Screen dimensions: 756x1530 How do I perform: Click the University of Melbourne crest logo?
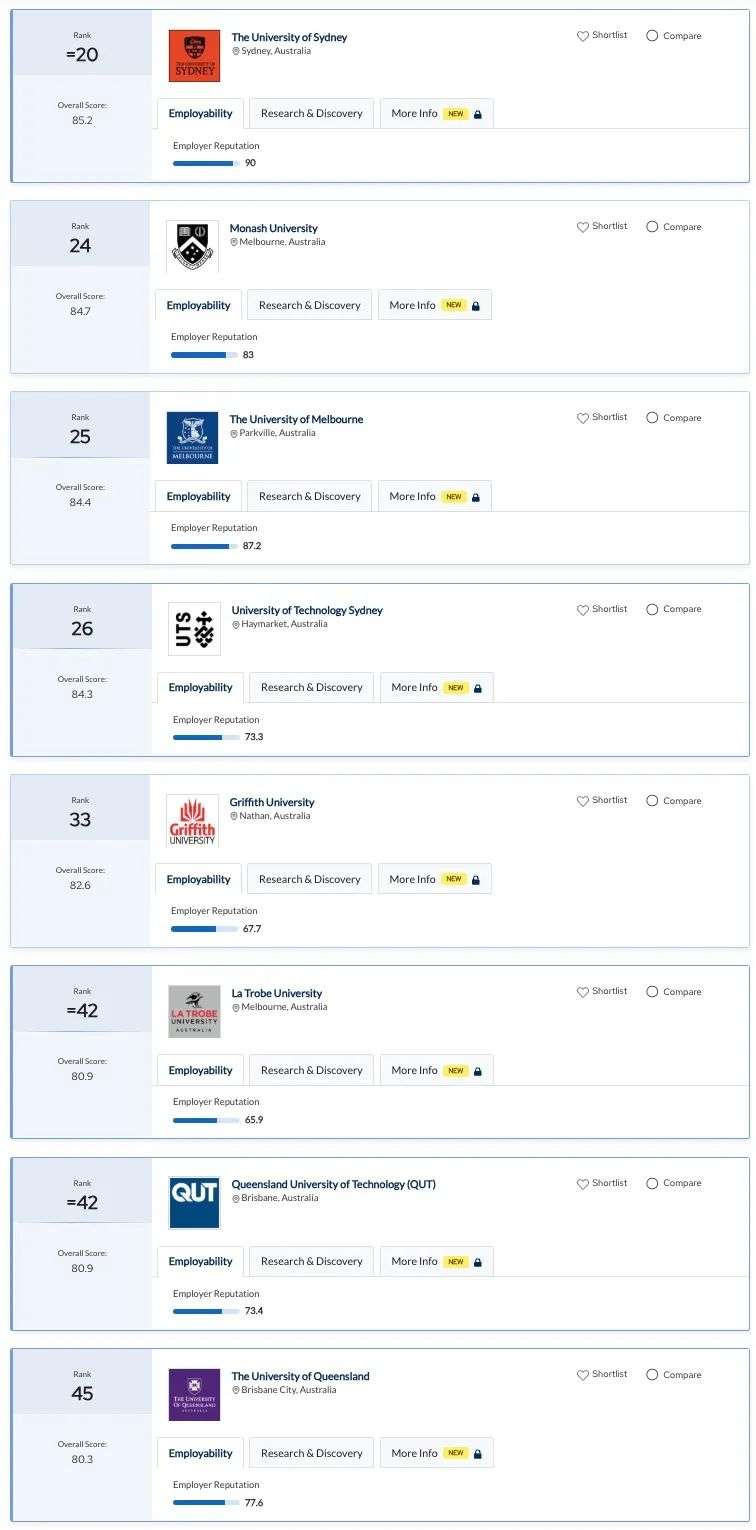tap(192, 438)
